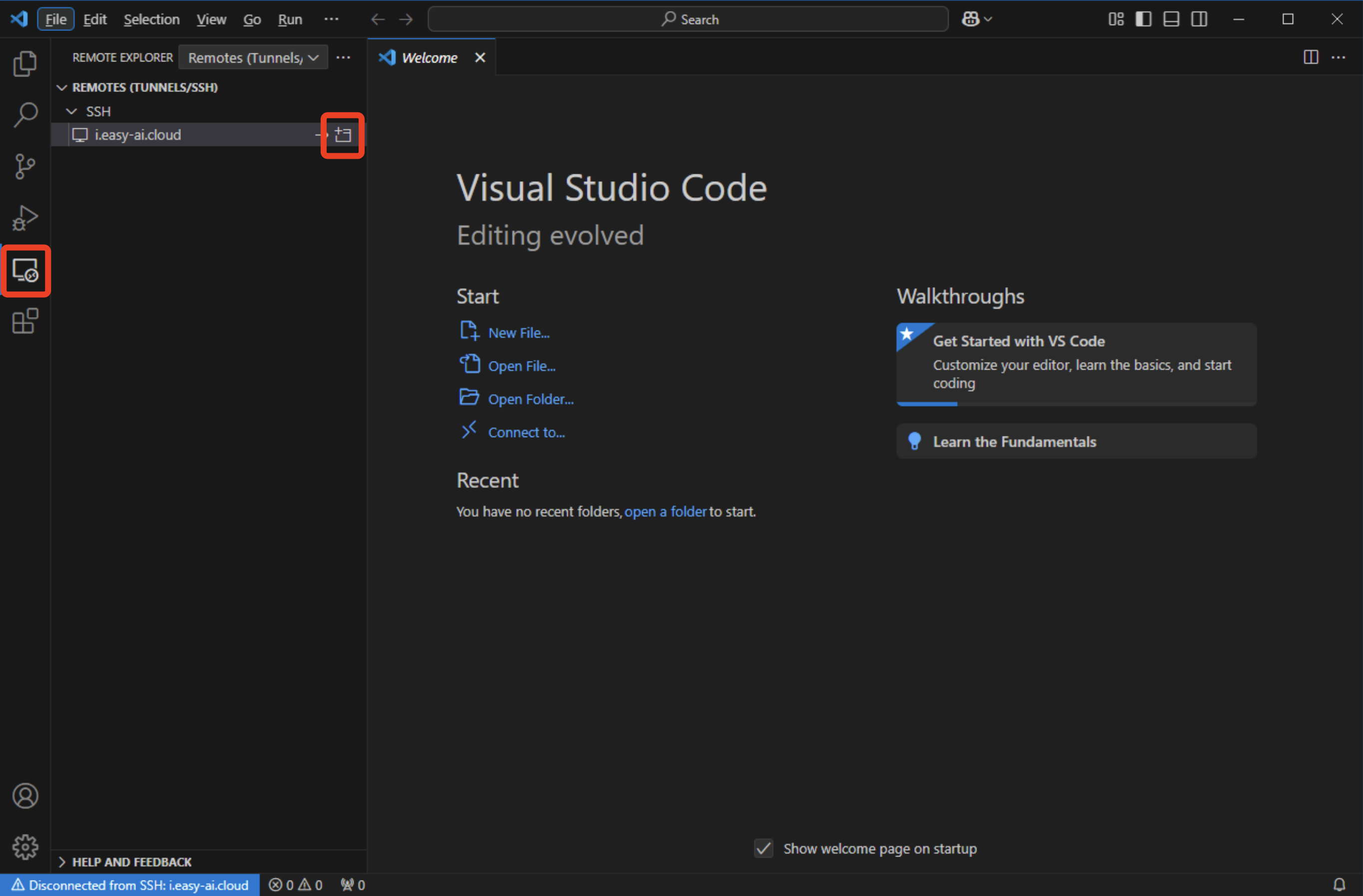Click the Open File... link
This screenshot has height=896, width=1363.
coord(522,366)
